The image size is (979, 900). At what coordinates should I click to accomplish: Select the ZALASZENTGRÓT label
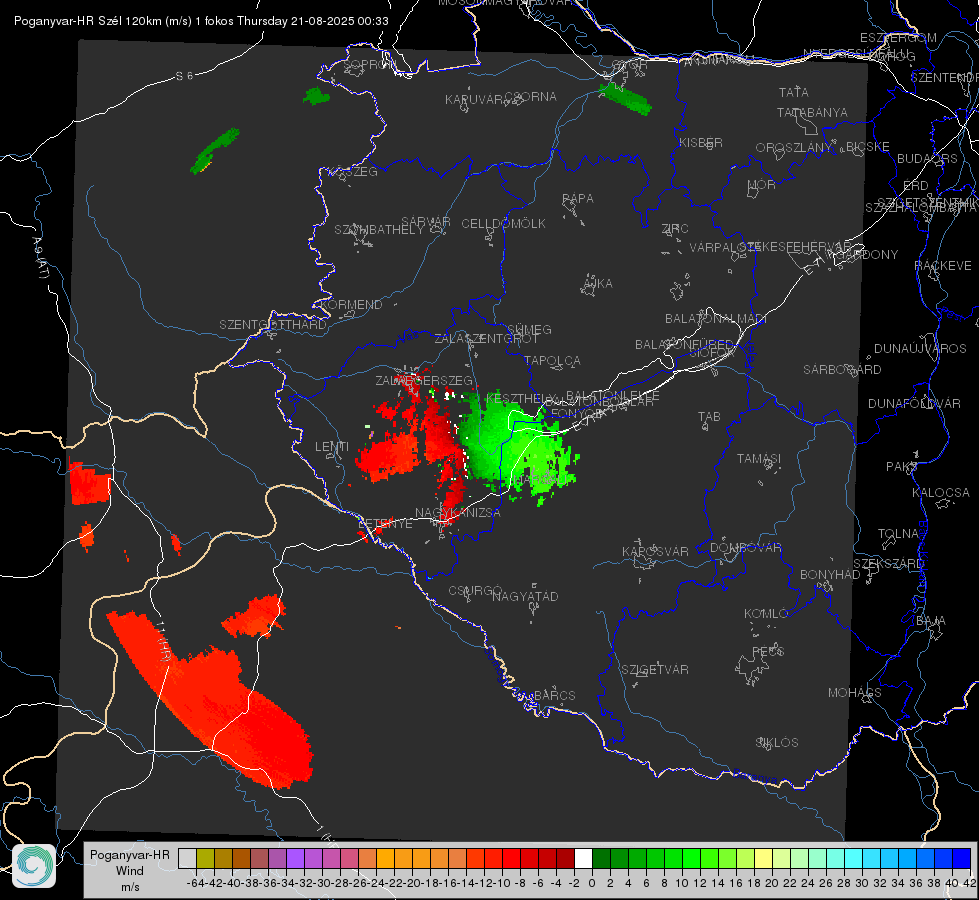(x=486, y=339)
